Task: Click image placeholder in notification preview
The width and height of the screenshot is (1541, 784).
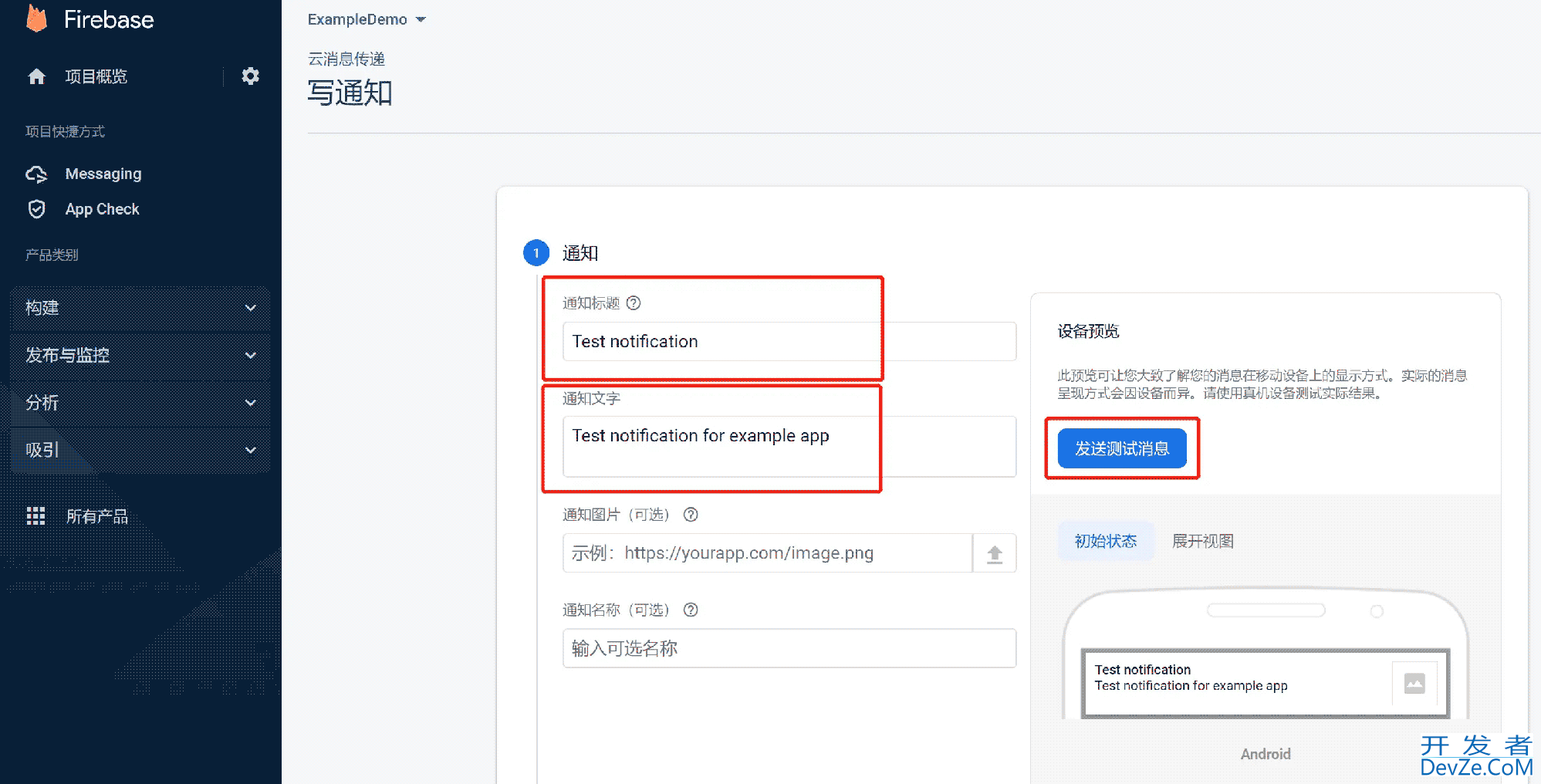Action: 1414,684
